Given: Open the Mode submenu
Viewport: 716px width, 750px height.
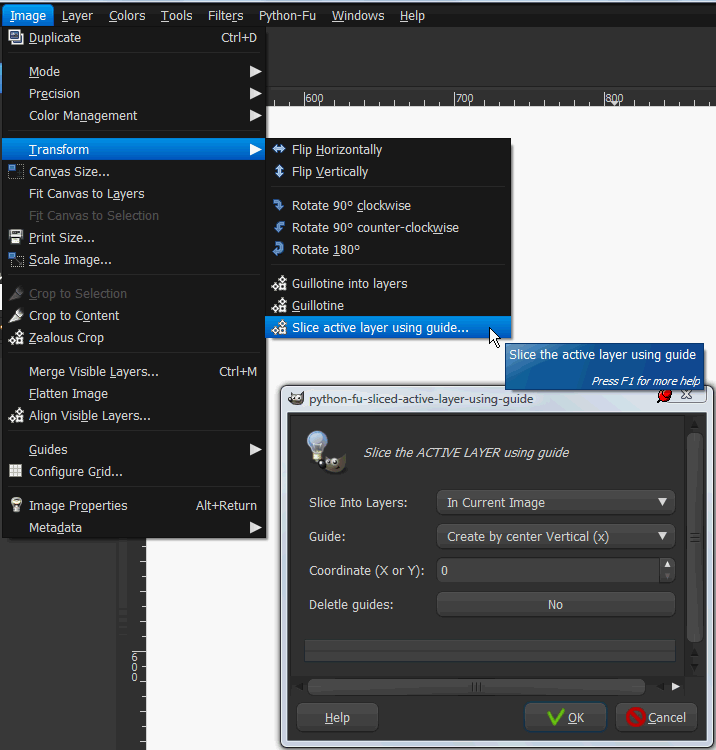Looking at the screenshot, I should pyautogui.click(x=134, y=71).
